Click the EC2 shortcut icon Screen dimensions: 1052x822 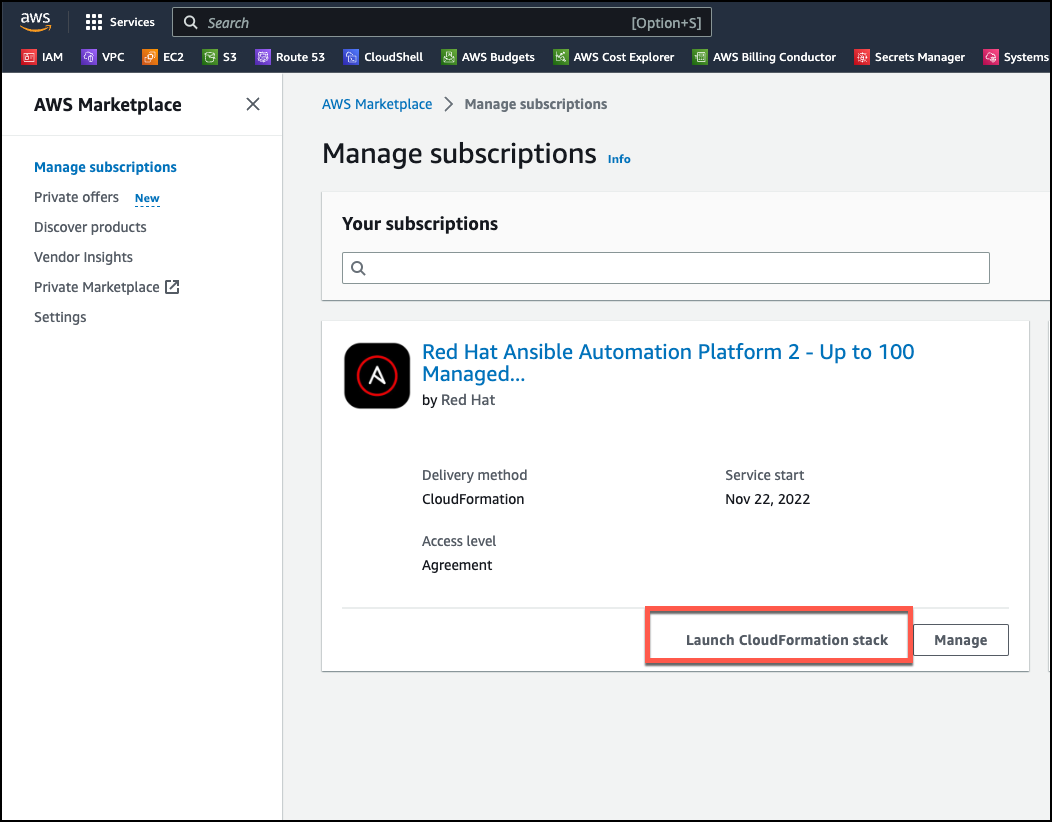click(150, 57)
